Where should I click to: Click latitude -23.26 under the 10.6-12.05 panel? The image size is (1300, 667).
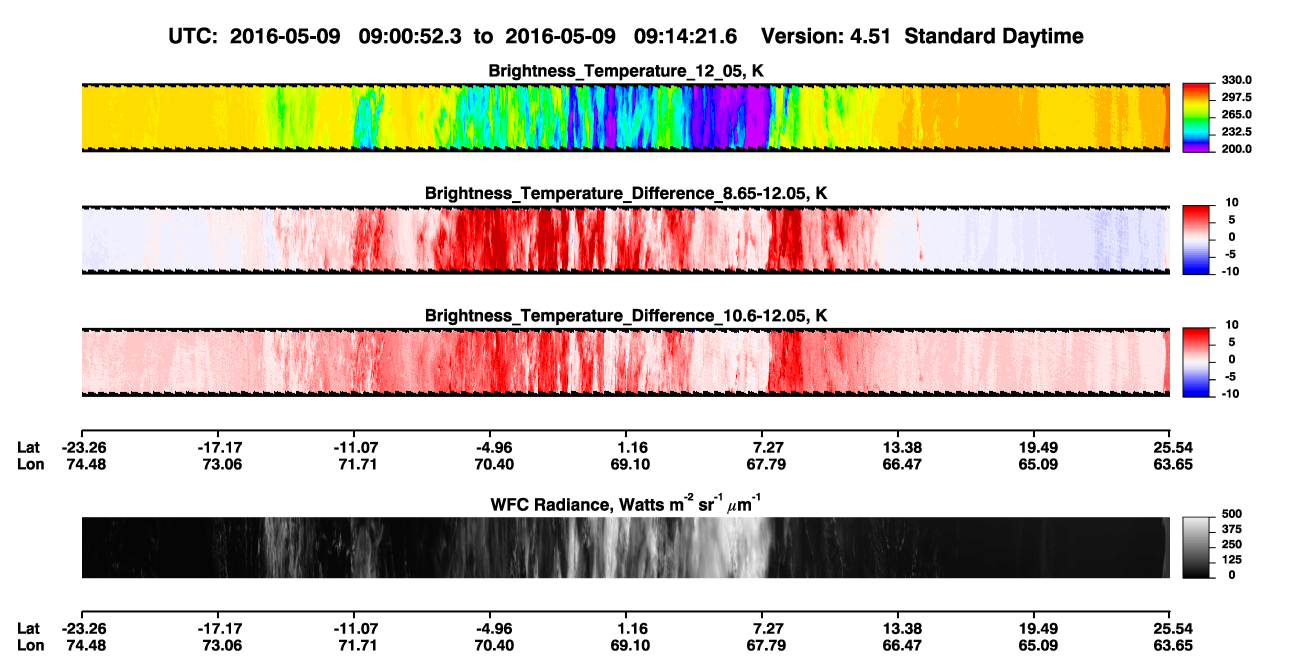(x=83, y=447)
